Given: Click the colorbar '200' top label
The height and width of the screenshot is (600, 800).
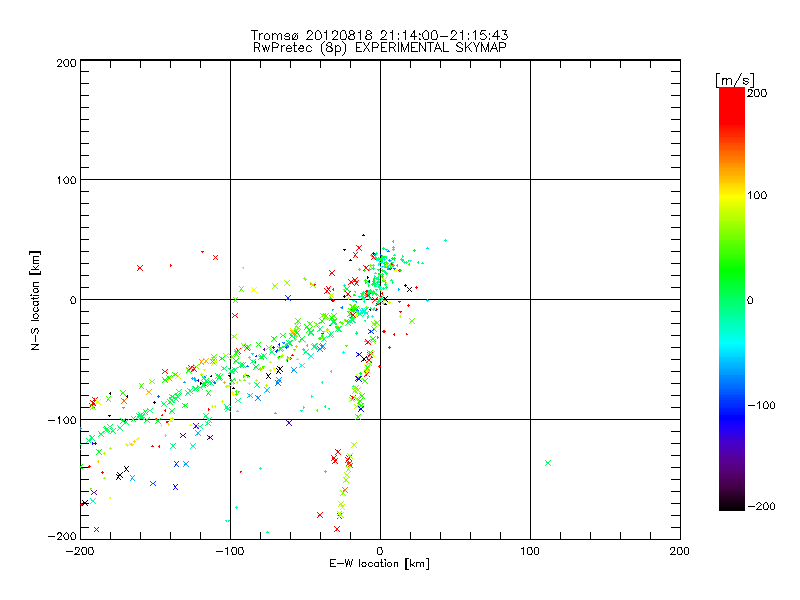Looking at the screenshot, I should (x=757, y=93).
